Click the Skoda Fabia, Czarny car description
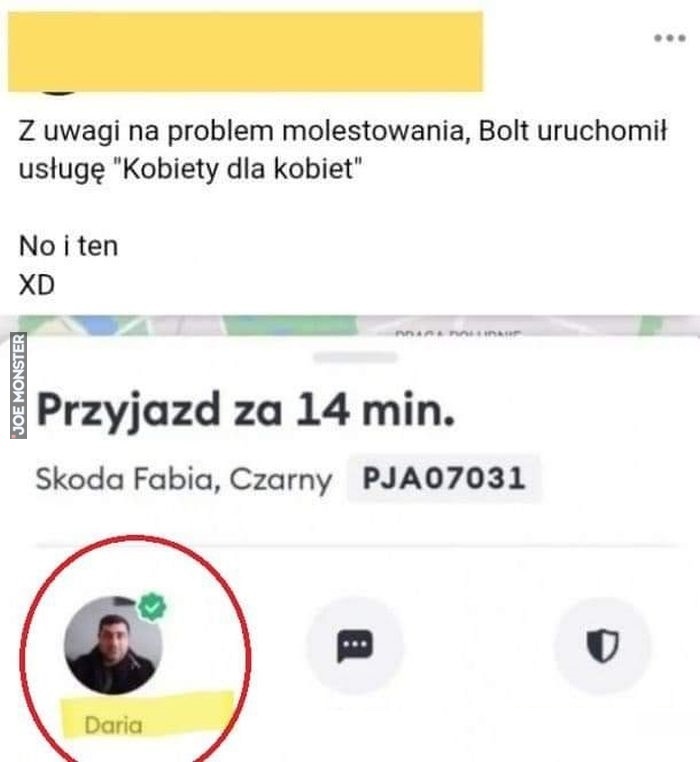Viewport: 700px width, 762px height. tap(184, 479)
